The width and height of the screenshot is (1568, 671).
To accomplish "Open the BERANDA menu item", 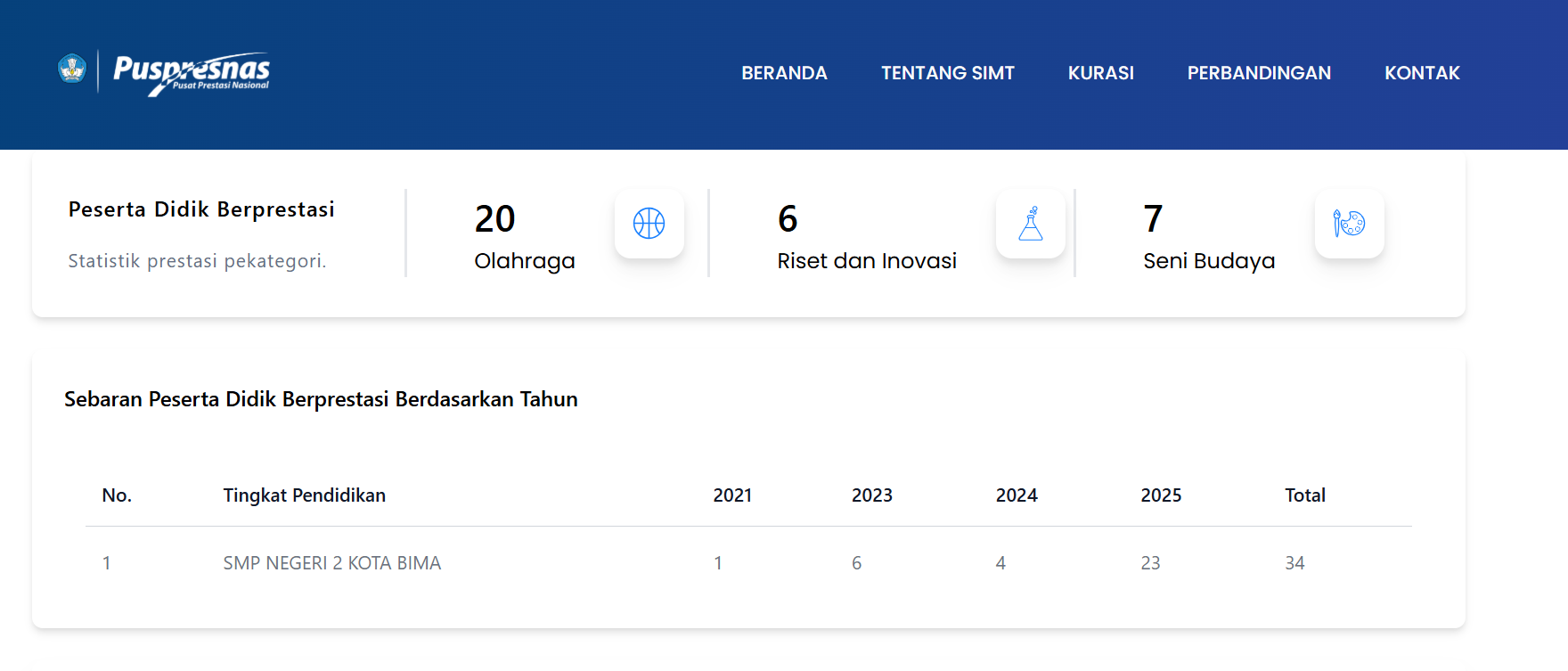I will 784,73.
